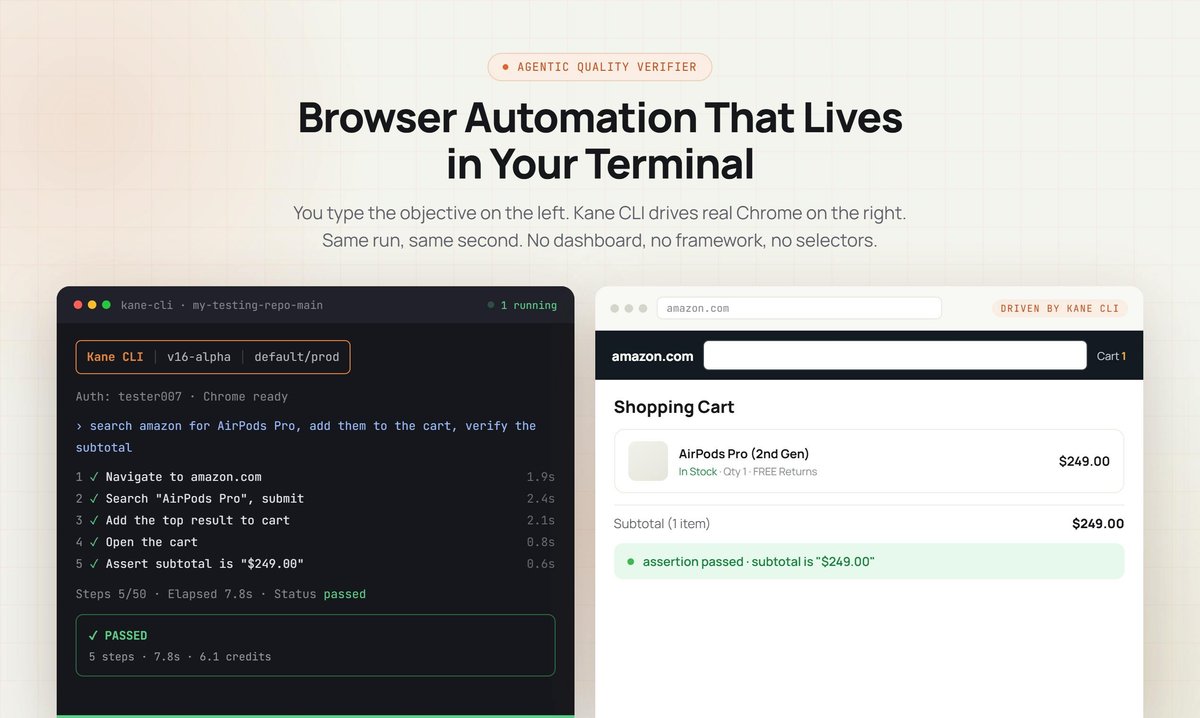Click the Agentic Quality Verifier badge
Viewport: 1200px width, 718px height.
click(600, 67)
